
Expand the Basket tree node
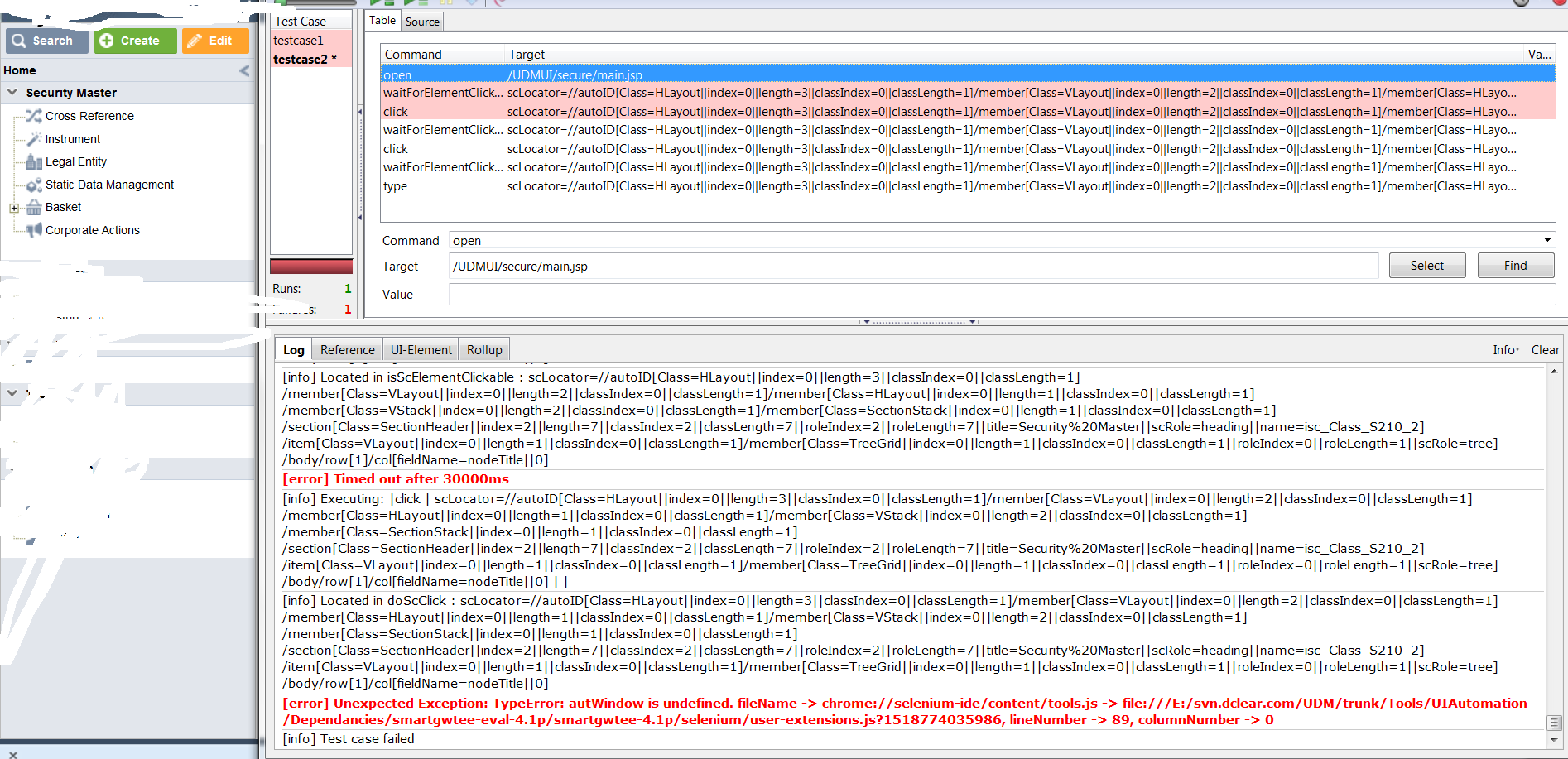tap(14, 208)
